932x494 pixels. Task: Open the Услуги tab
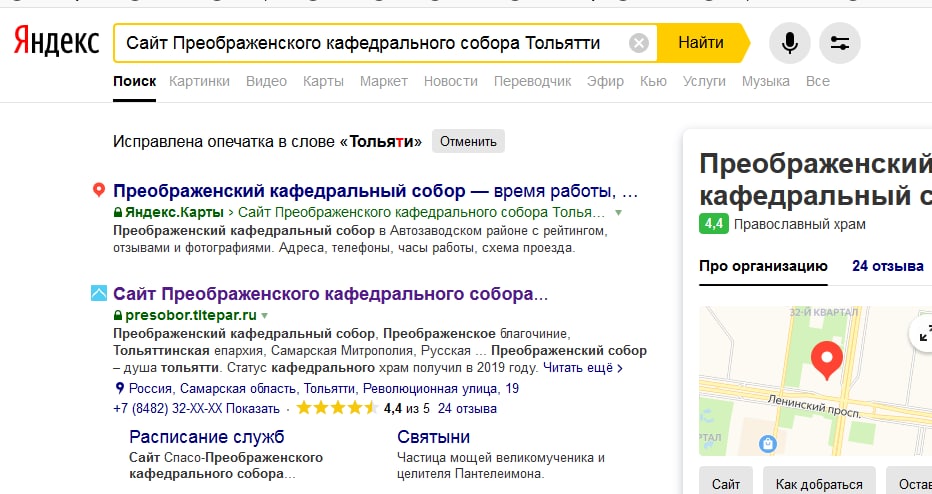[704, 81]
